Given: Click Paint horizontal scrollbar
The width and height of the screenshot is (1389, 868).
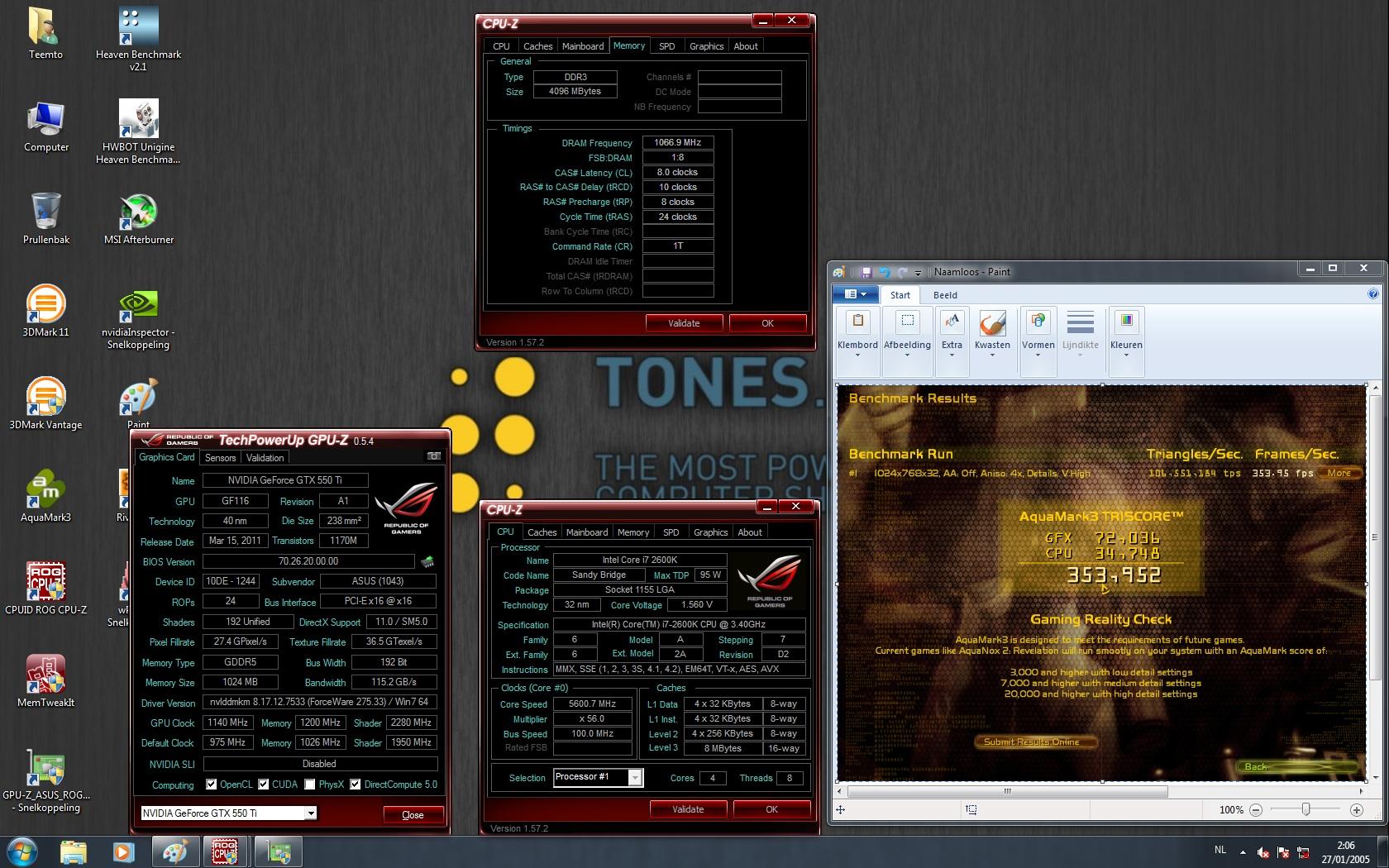Looking at the screenshot, I should 1007,791.
